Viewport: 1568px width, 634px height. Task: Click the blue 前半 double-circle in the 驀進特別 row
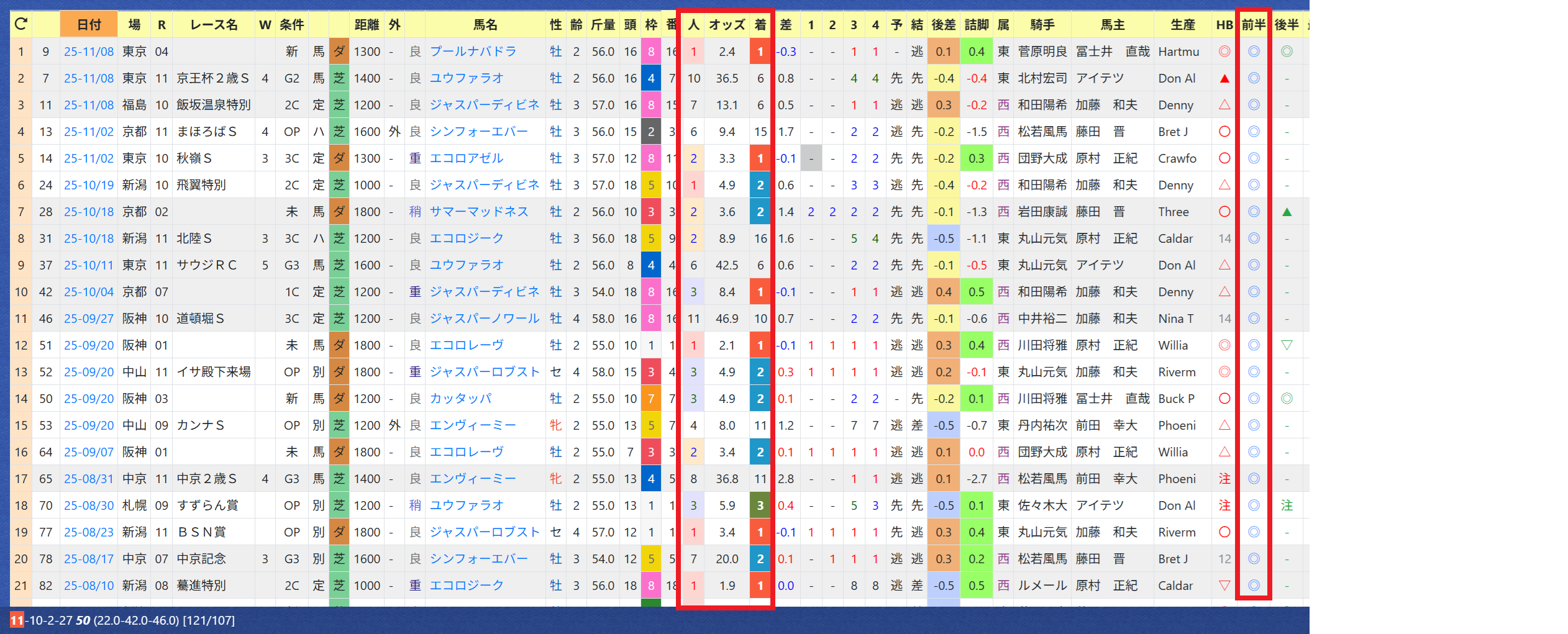coord(1254,586)
